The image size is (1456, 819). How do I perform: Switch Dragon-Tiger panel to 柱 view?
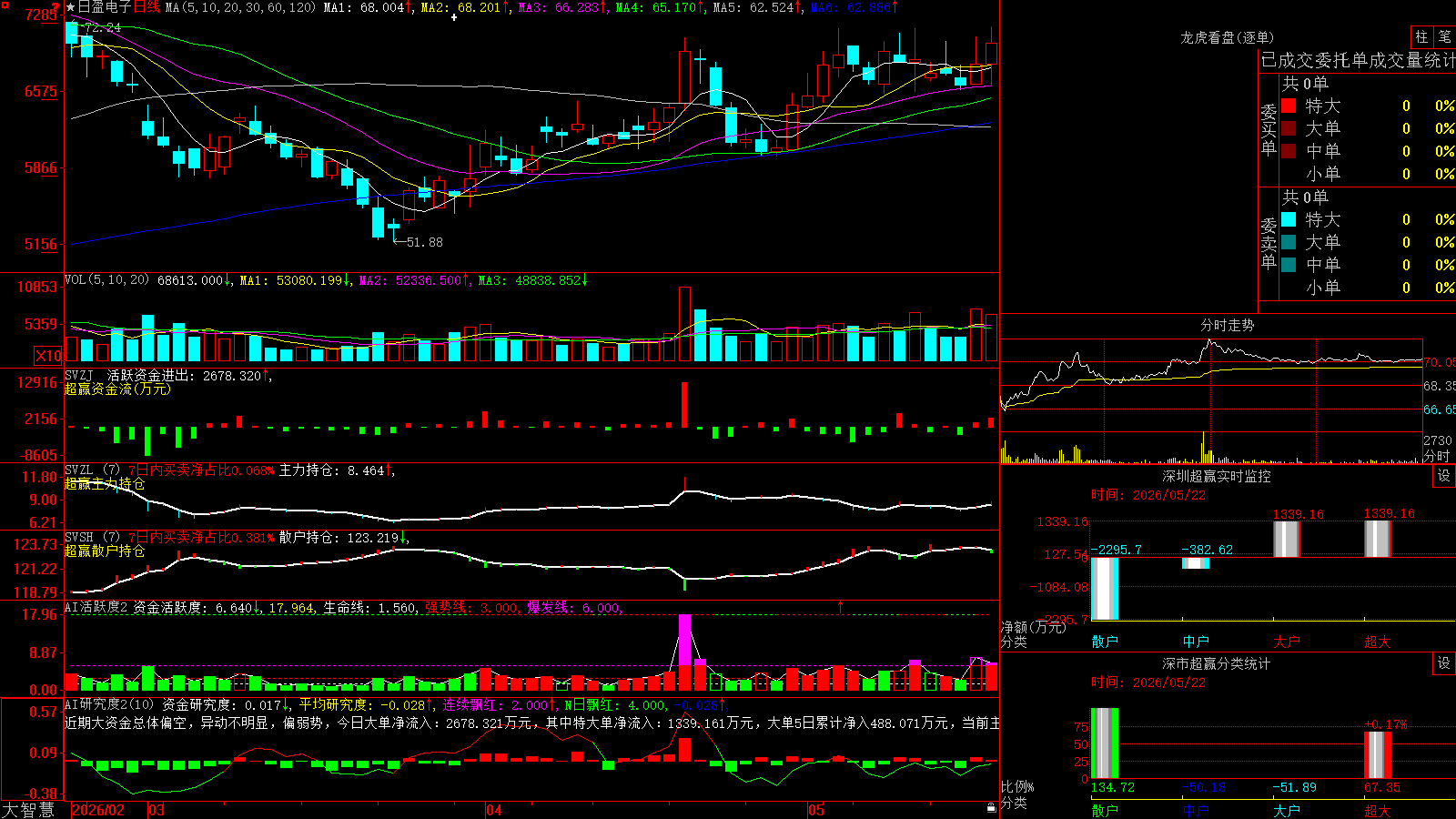coord(1421,37)
